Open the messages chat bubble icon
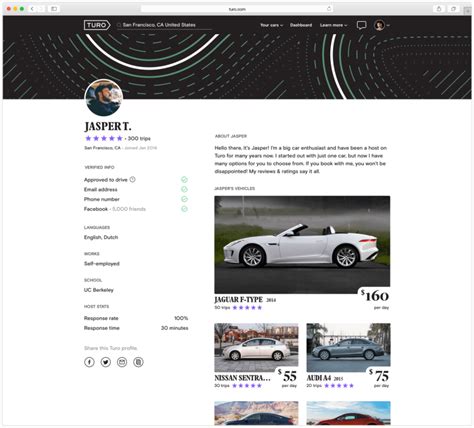This screenshot has height=428, width=474. click(x=361, y=25)
